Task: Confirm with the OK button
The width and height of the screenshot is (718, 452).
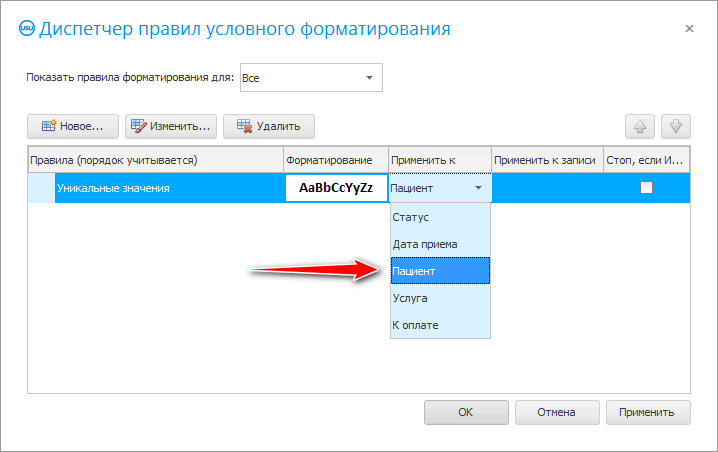Action: tap(466, 412)
